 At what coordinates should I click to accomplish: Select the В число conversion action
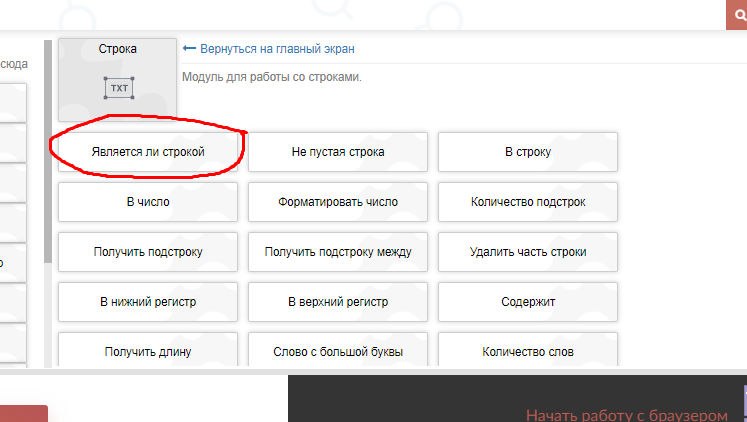click(x=148, y=202)
